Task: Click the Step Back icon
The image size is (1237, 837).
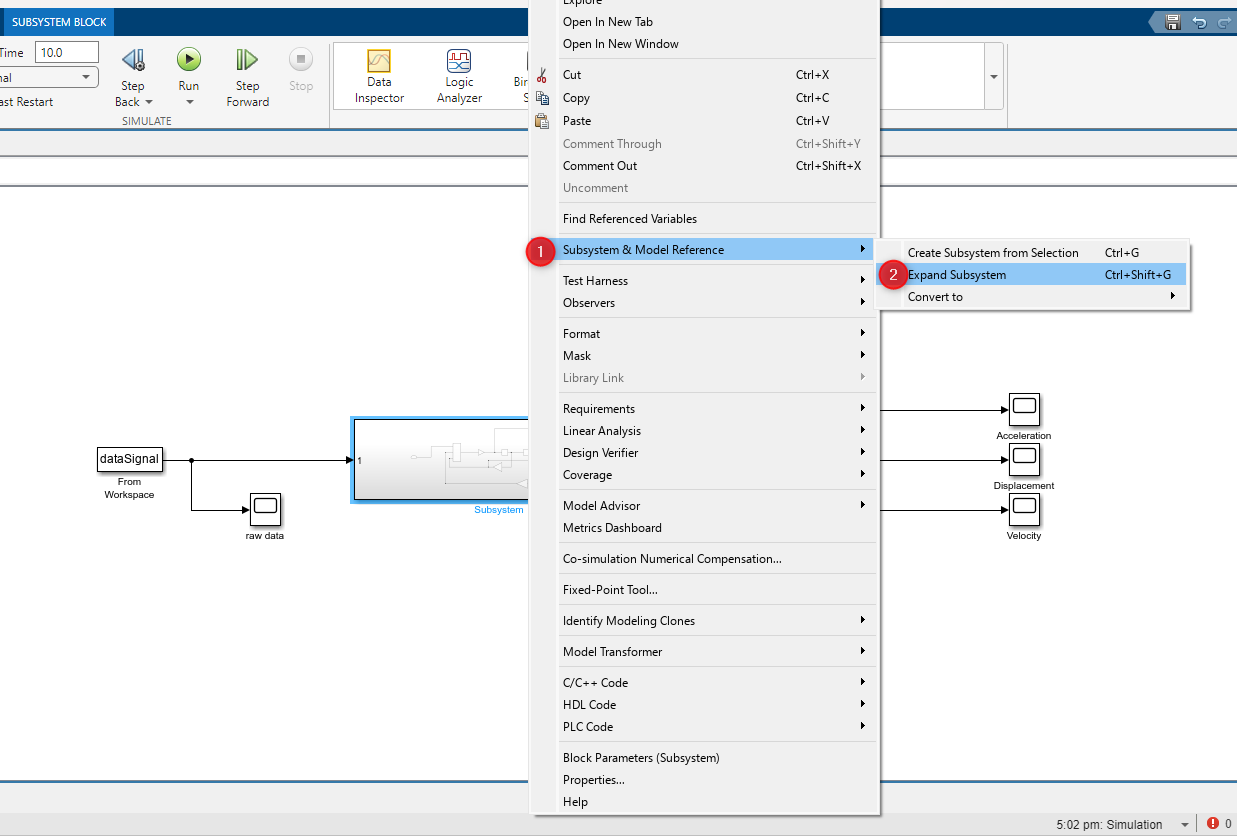Action: (x=133, y=60)
